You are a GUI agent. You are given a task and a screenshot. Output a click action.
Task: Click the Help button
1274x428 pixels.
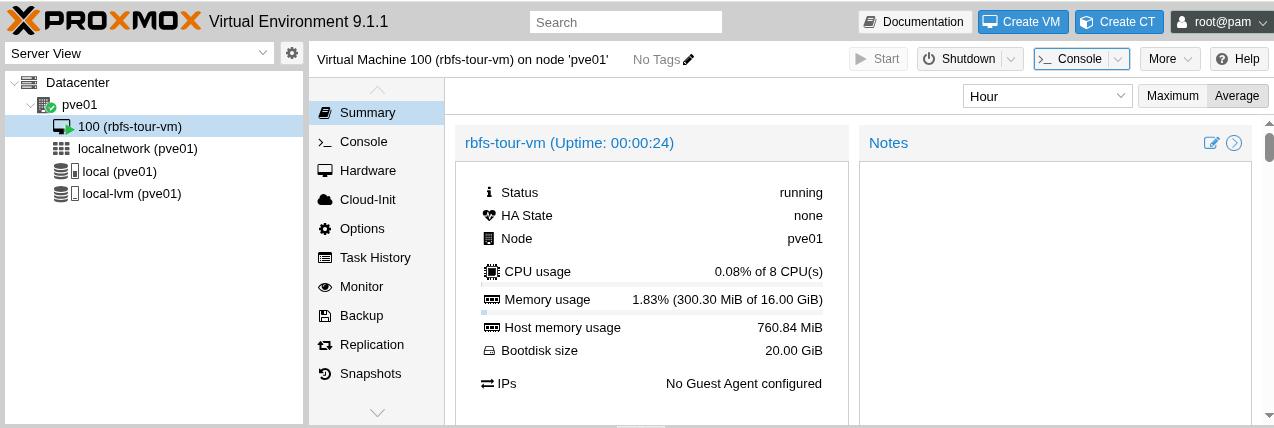click(1239, 59)
